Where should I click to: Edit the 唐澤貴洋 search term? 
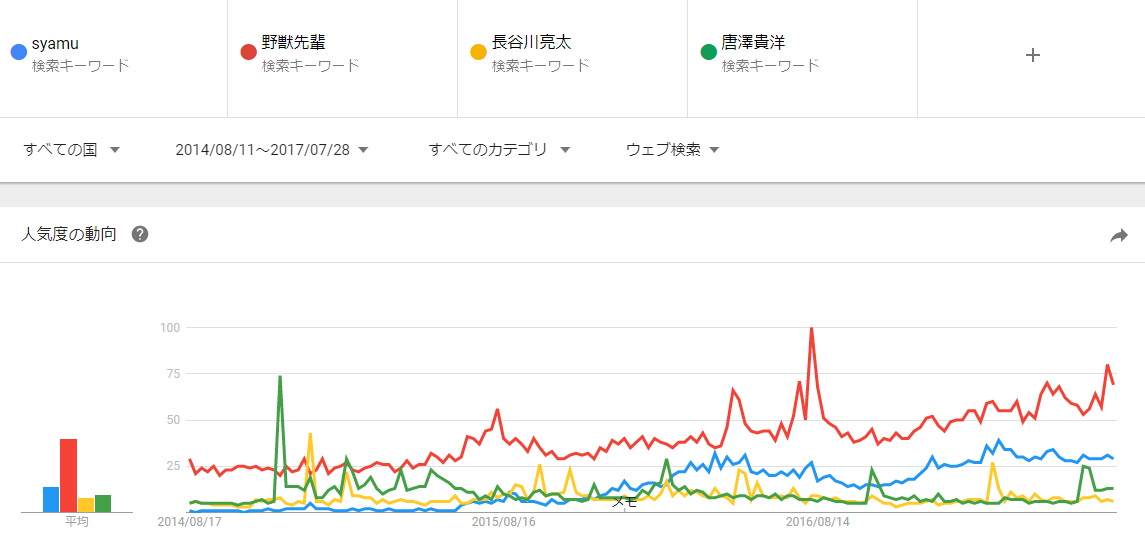click(x=753, y=43)
